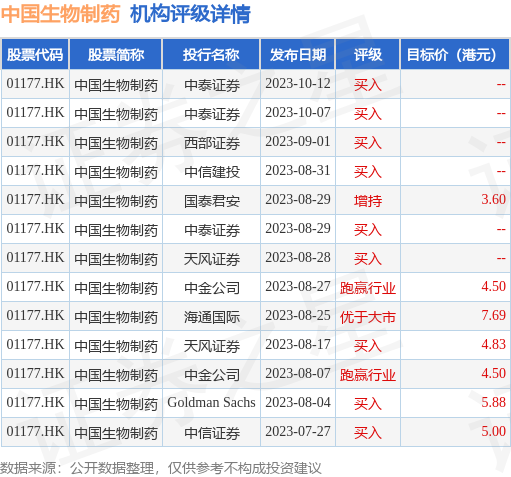Click 01177.HK in the 西部证券 row
Image resolution: width=511 pixels, height=477 pixels.
click(x=35, y=142)
